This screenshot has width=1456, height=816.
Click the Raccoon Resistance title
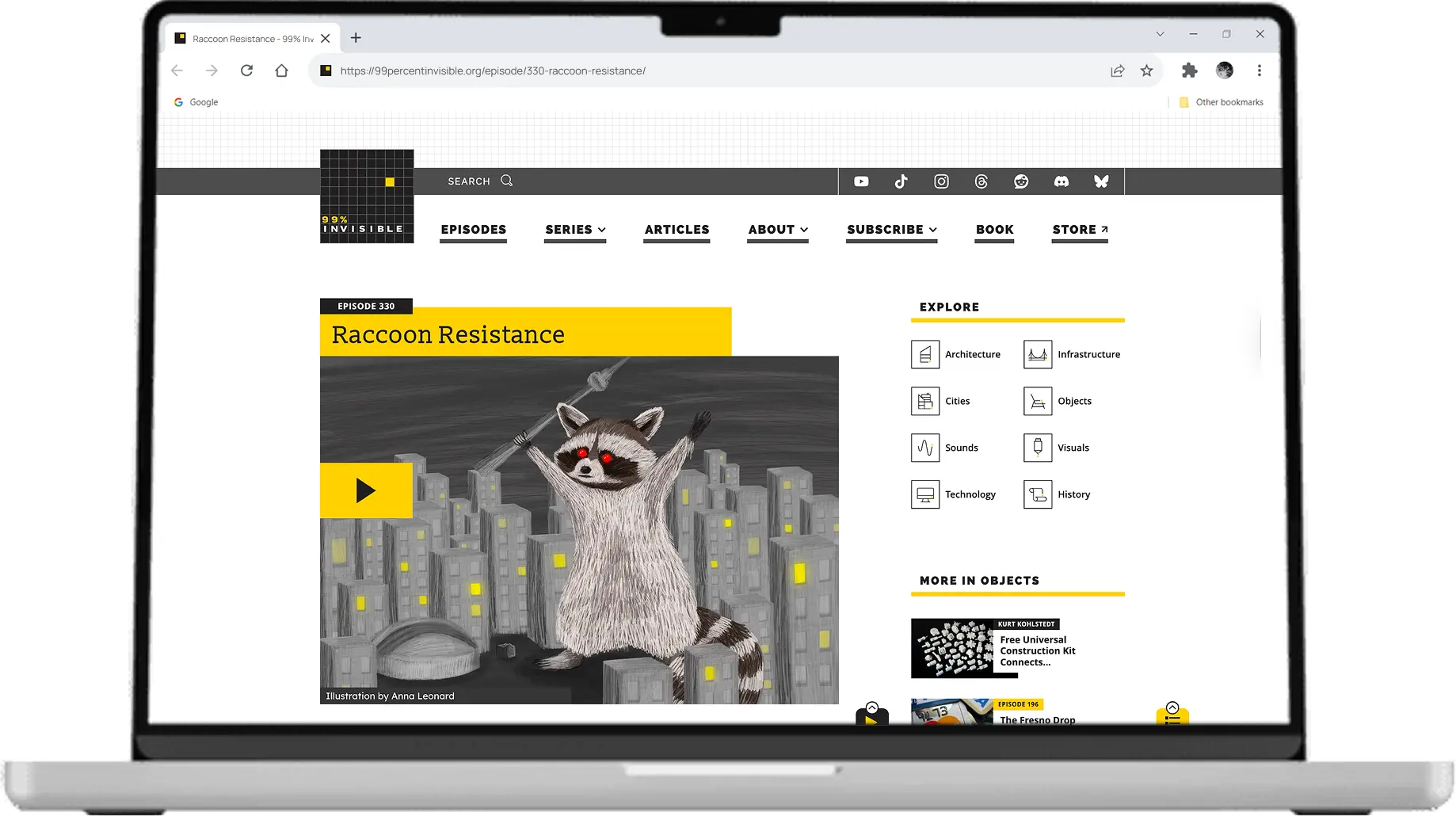(448, 335)
